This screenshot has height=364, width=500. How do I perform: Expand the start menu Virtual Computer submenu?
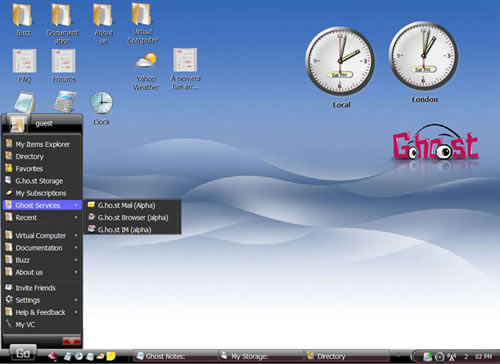42,236
